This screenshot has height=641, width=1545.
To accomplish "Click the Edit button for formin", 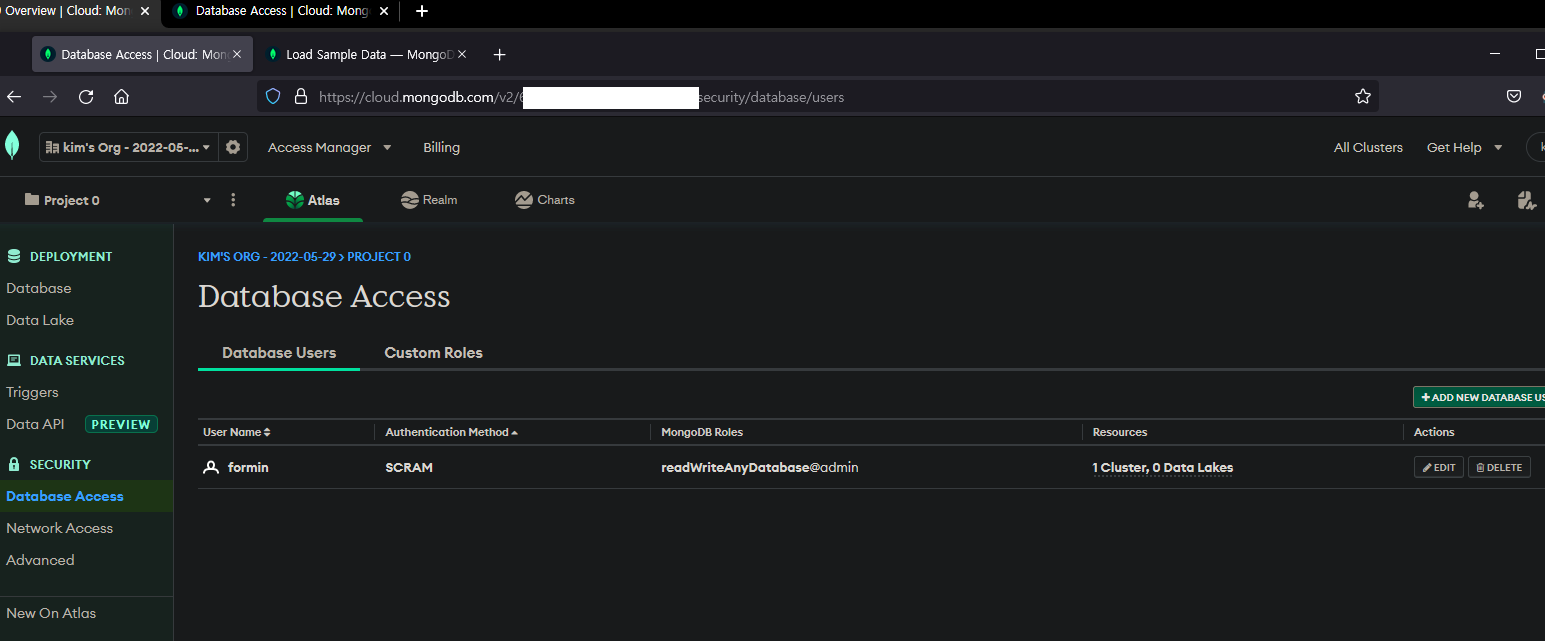I will (x=1439, y=467).
